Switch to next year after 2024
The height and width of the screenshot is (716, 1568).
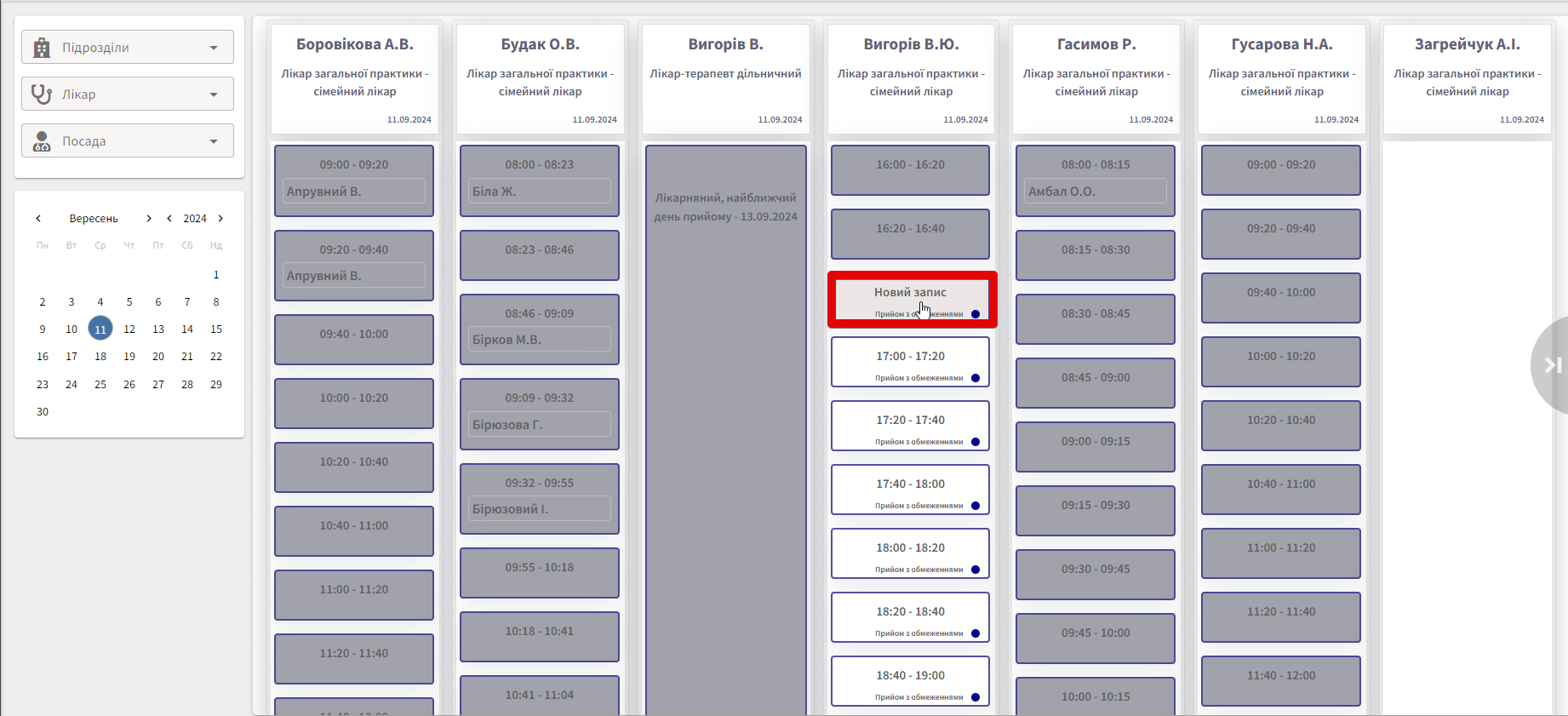(x=221, y=219)
